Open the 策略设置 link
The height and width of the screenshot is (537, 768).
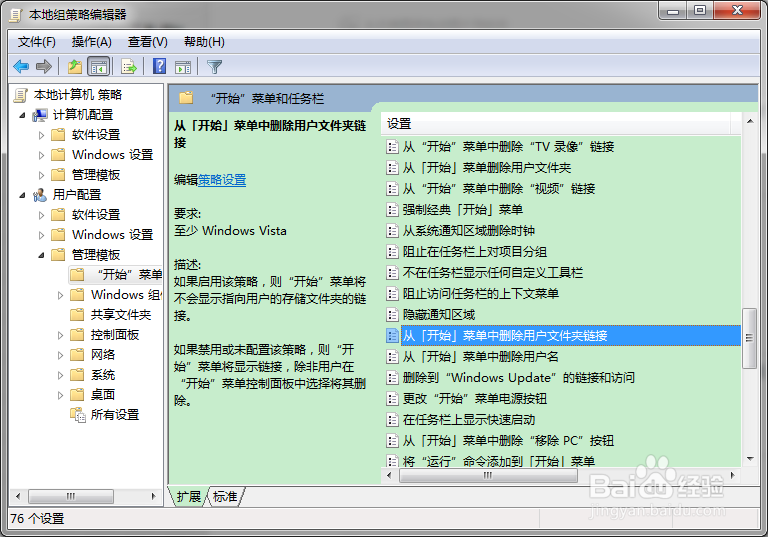point(222,180)
